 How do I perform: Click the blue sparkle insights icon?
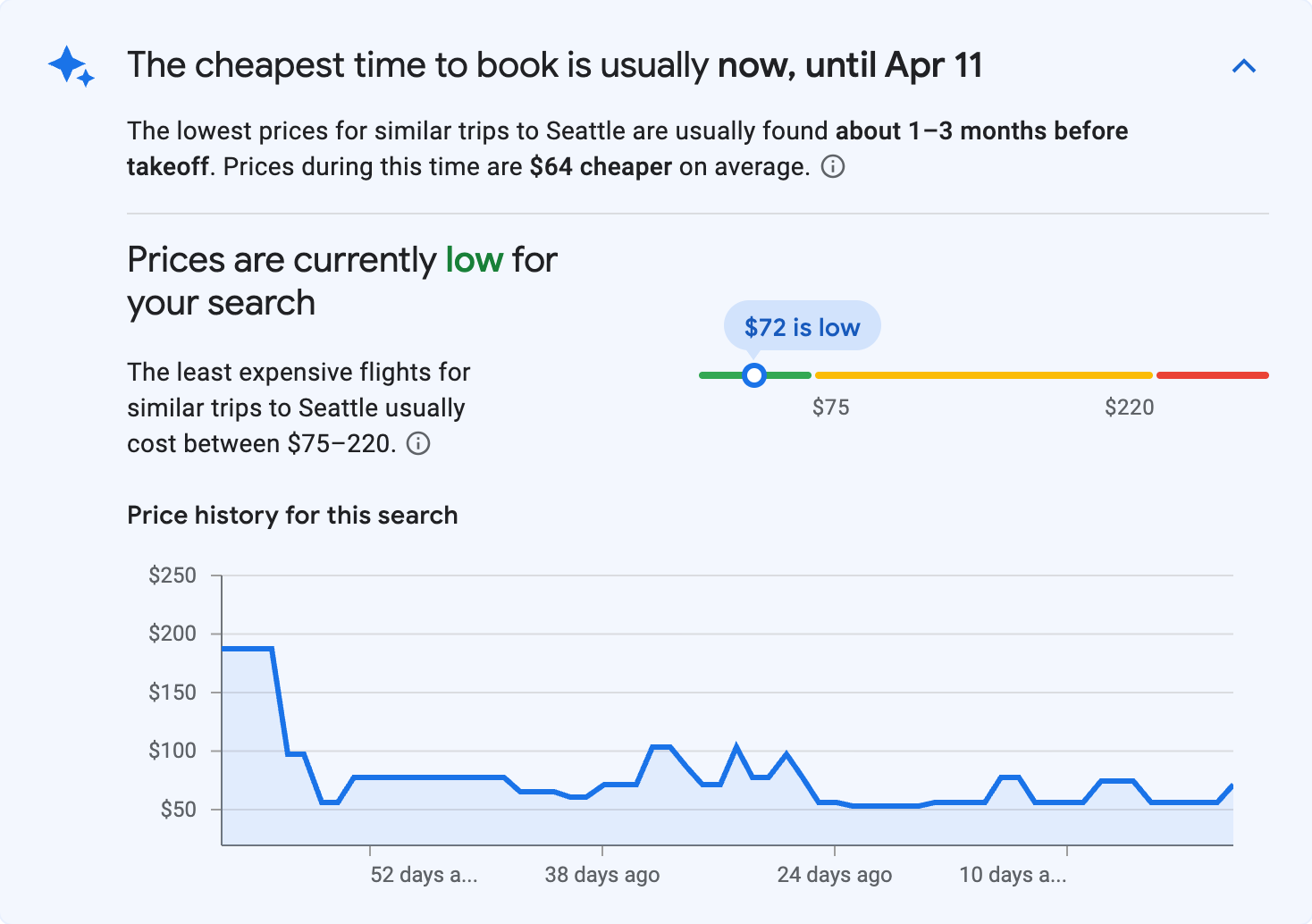pos(71,65)
